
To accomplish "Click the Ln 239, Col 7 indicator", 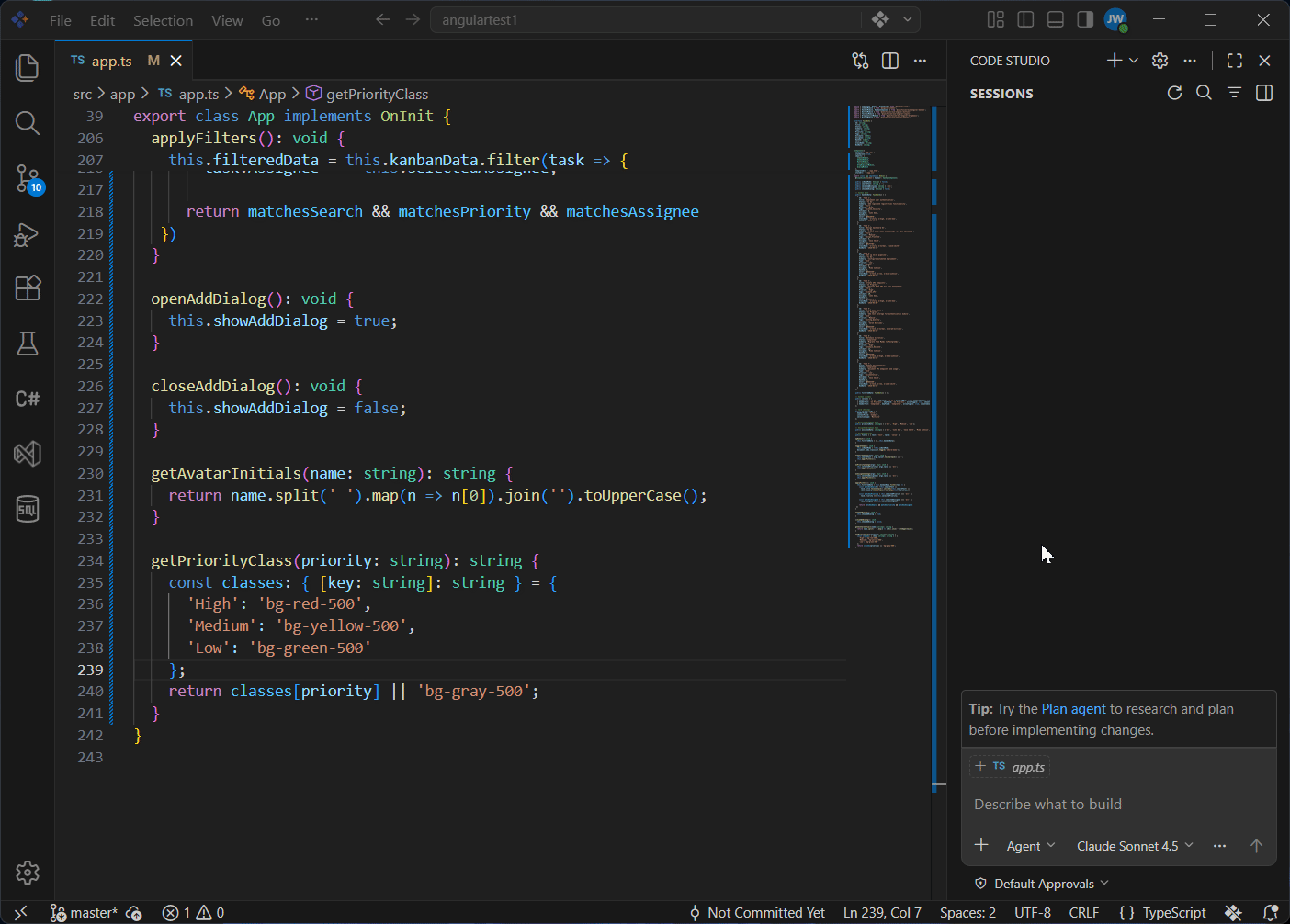I will (882, 913).
